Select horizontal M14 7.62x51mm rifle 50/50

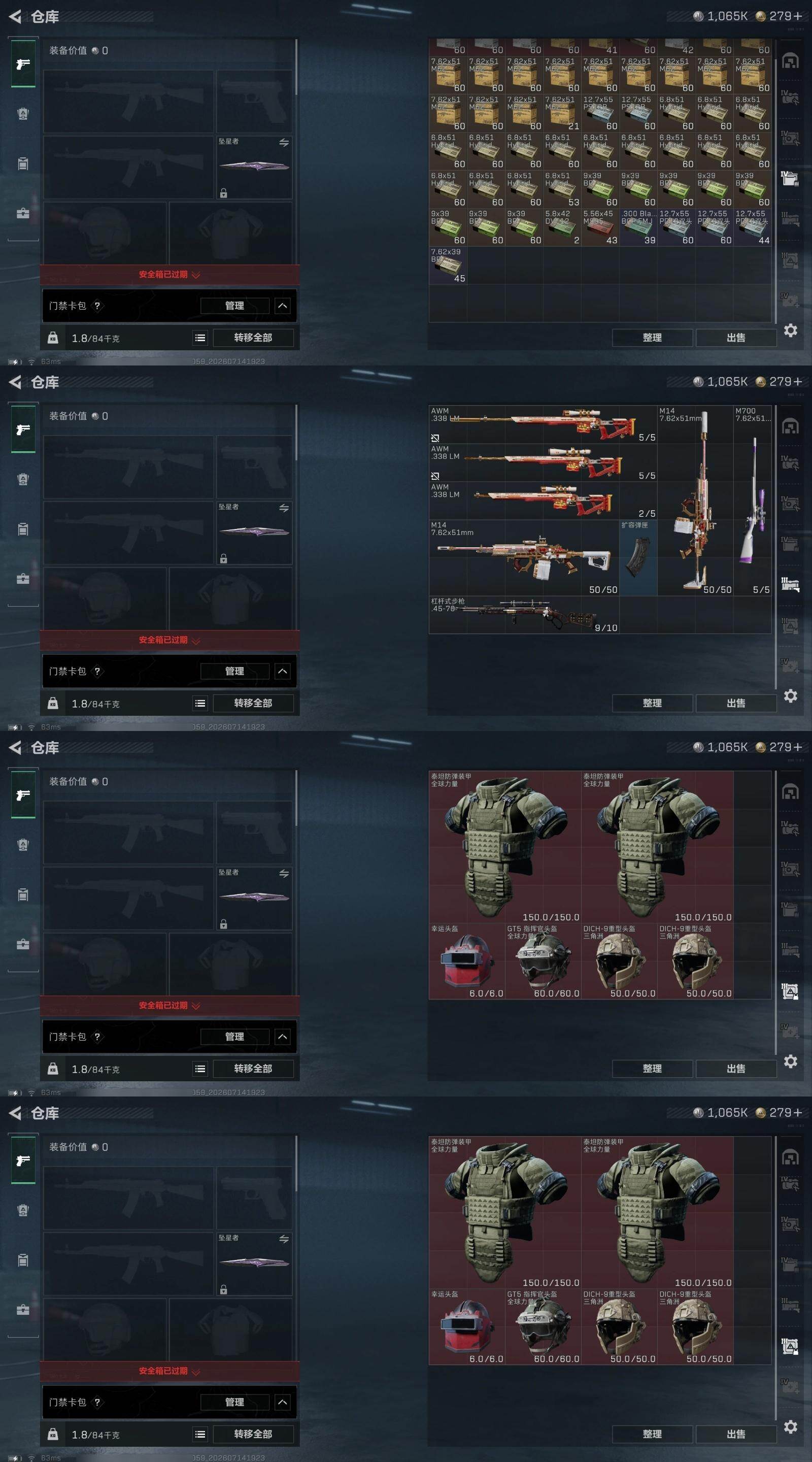pos(524,557)
